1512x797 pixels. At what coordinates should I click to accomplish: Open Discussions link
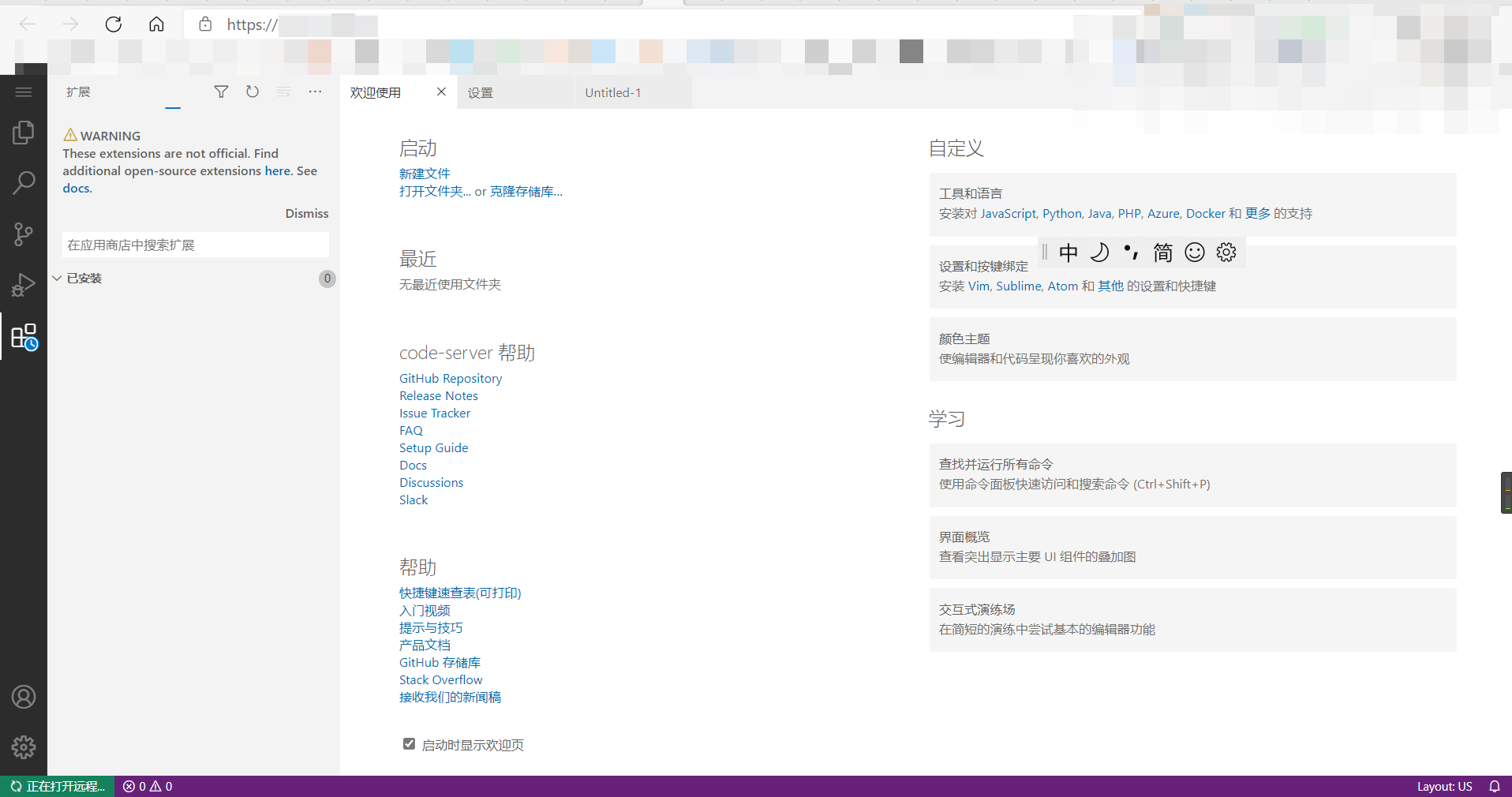coord(432,483)
